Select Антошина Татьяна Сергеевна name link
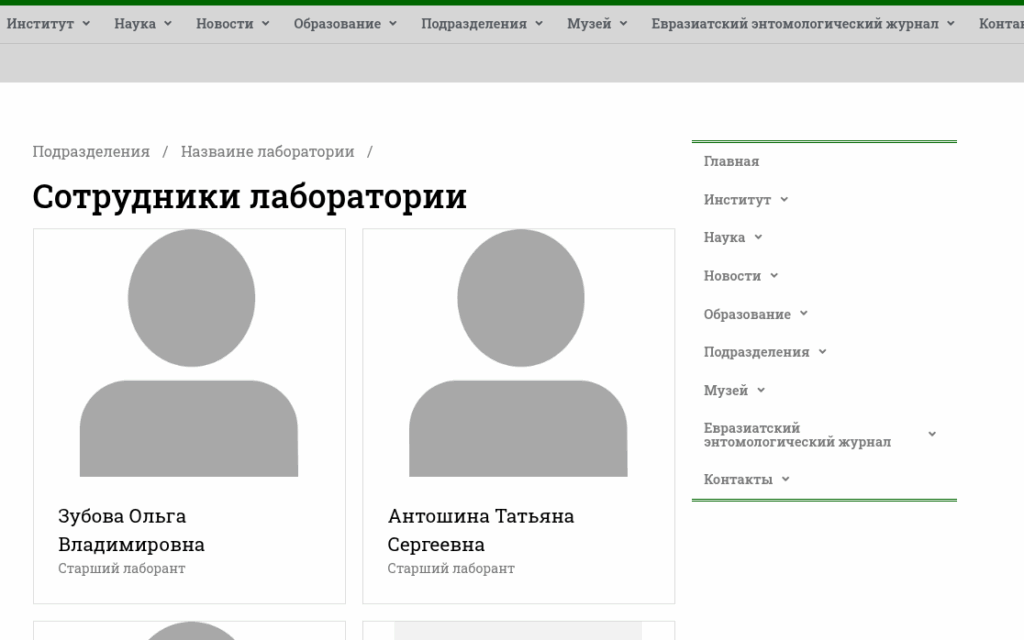The image size is (1024, 640). [x=481, y=530]
